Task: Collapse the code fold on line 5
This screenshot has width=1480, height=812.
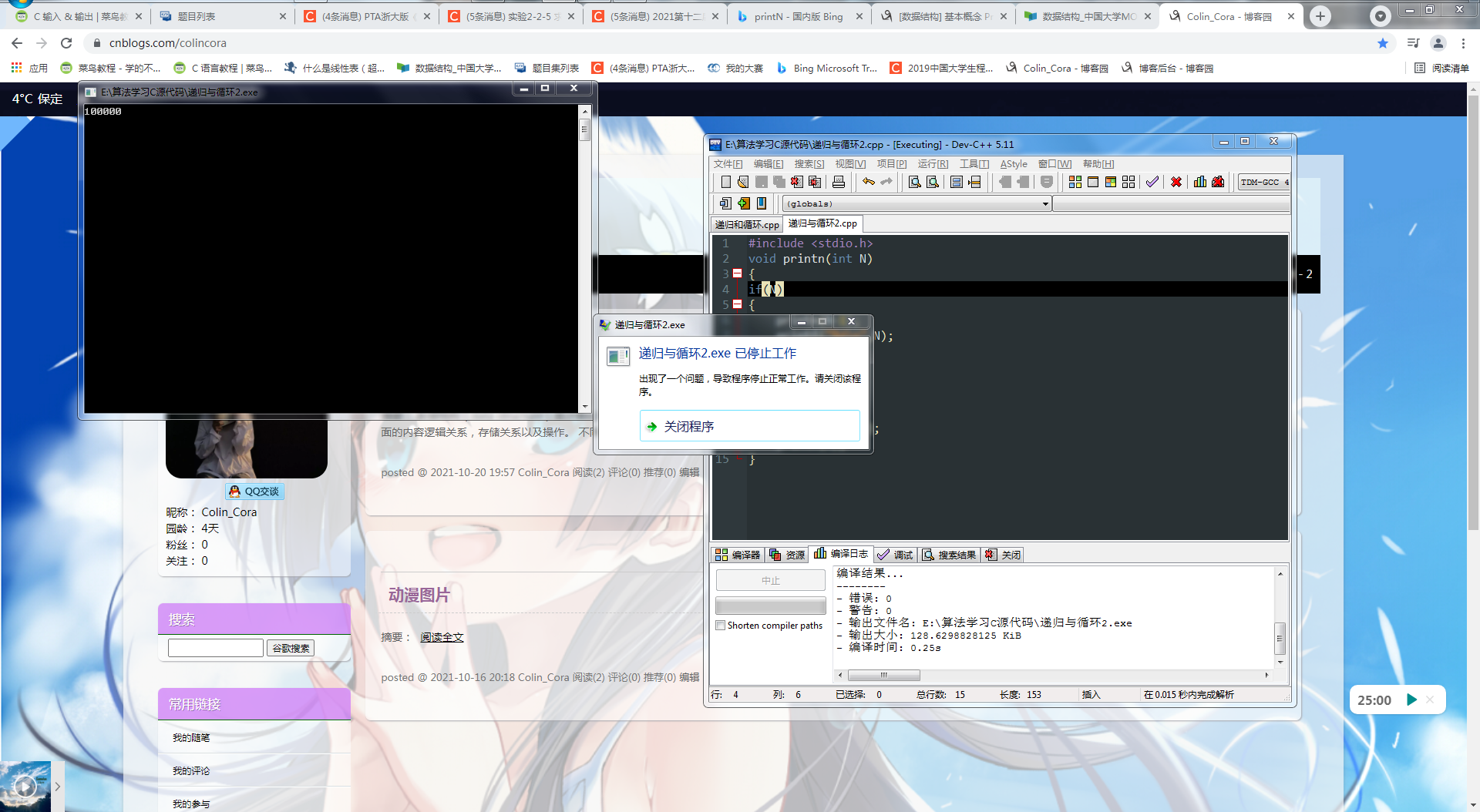Action: [737, 304]
